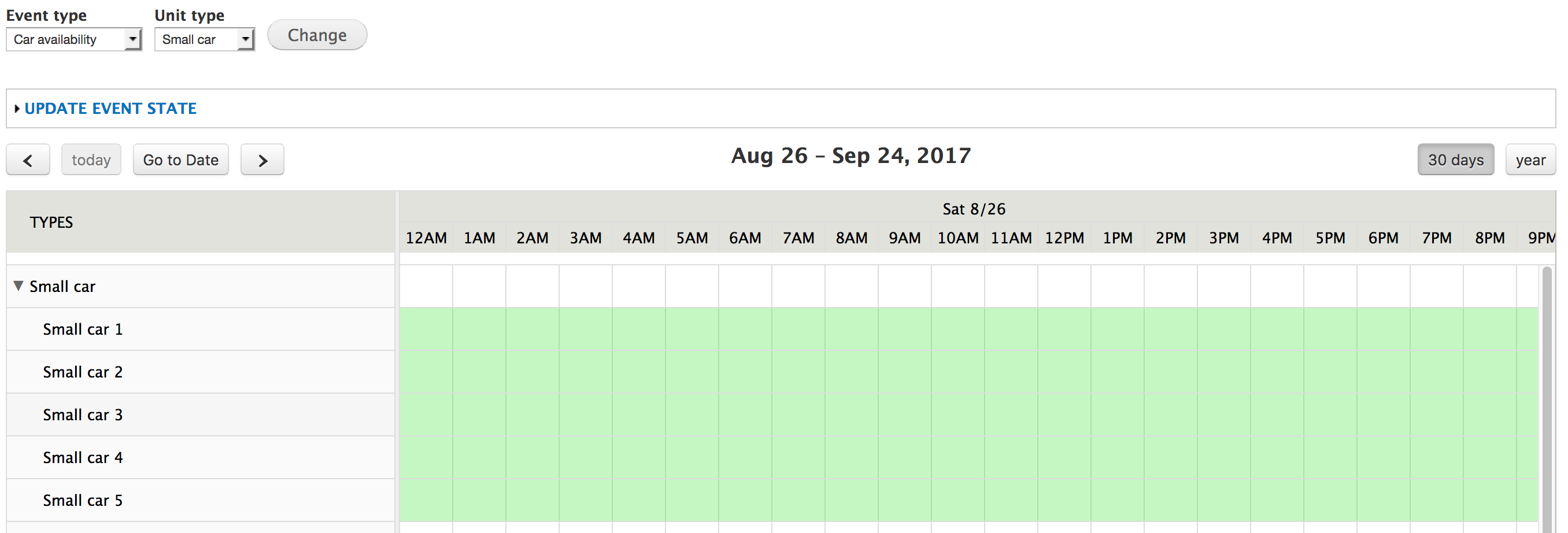Screen dimensions: 1568x533
Task: Click Small car 2 availability at 9AM
Action: [x=904, y=372]
